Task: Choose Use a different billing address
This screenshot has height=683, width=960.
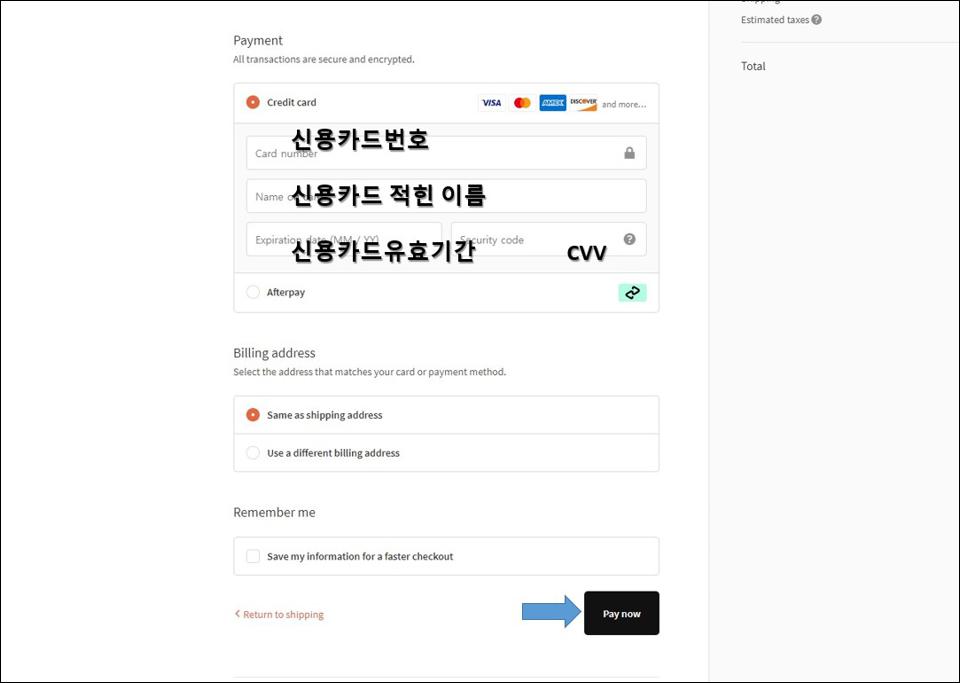Action: [x=253, y=453]
